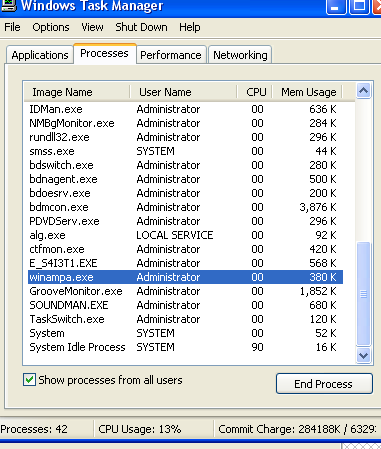Select the System Idle Process row
The image size is (381, 449).
coord(185,347)
